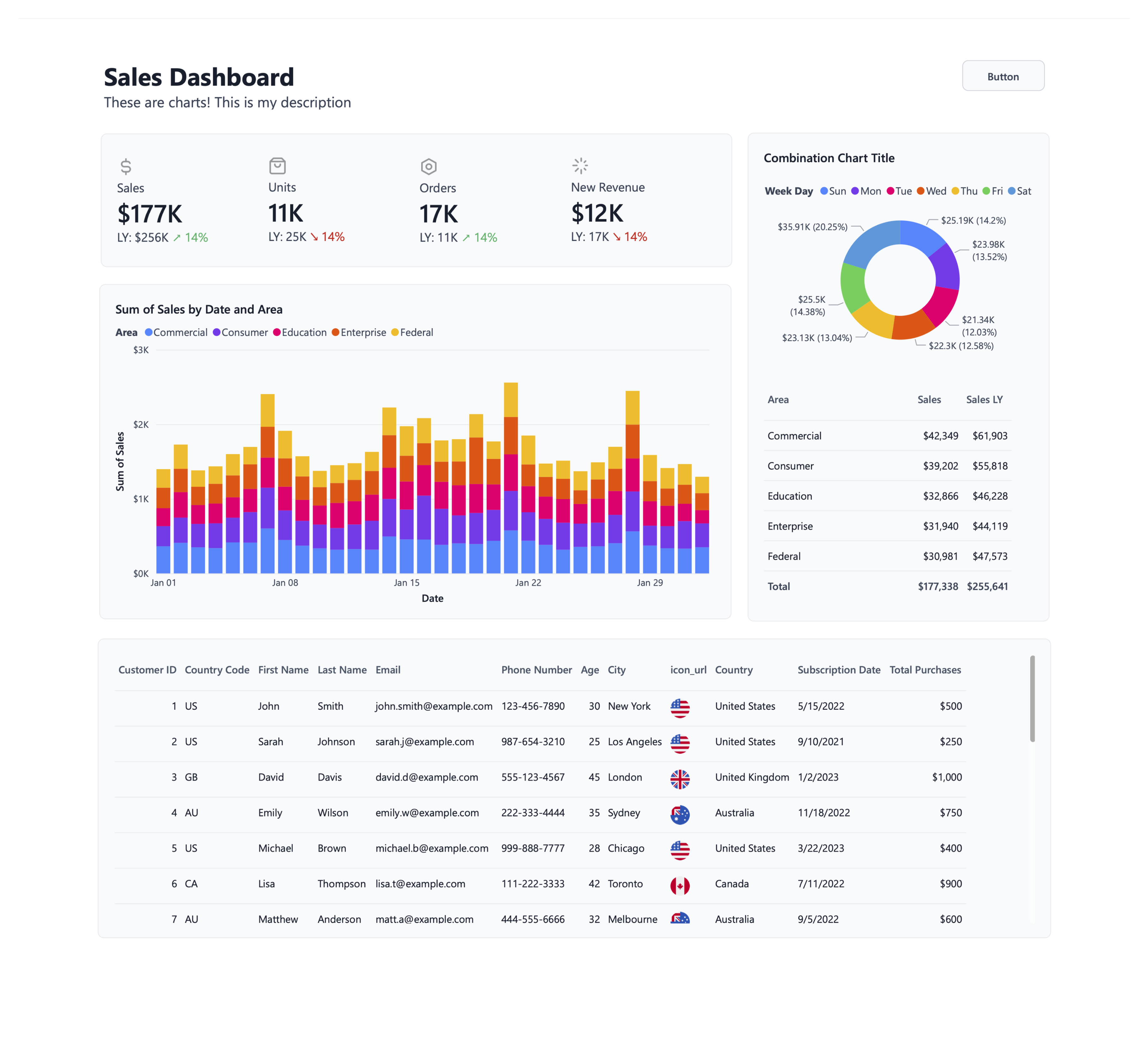Sort the table by Total Purchases column
1148x1041 pixels.
click(925, 670)
